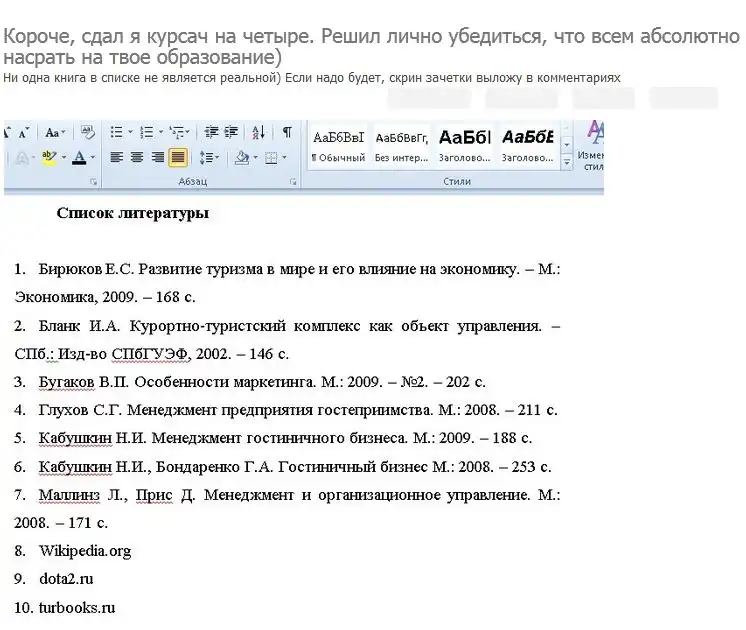Apply the Обычный style
The image size is (746, 630).
[x=338, y=145]
